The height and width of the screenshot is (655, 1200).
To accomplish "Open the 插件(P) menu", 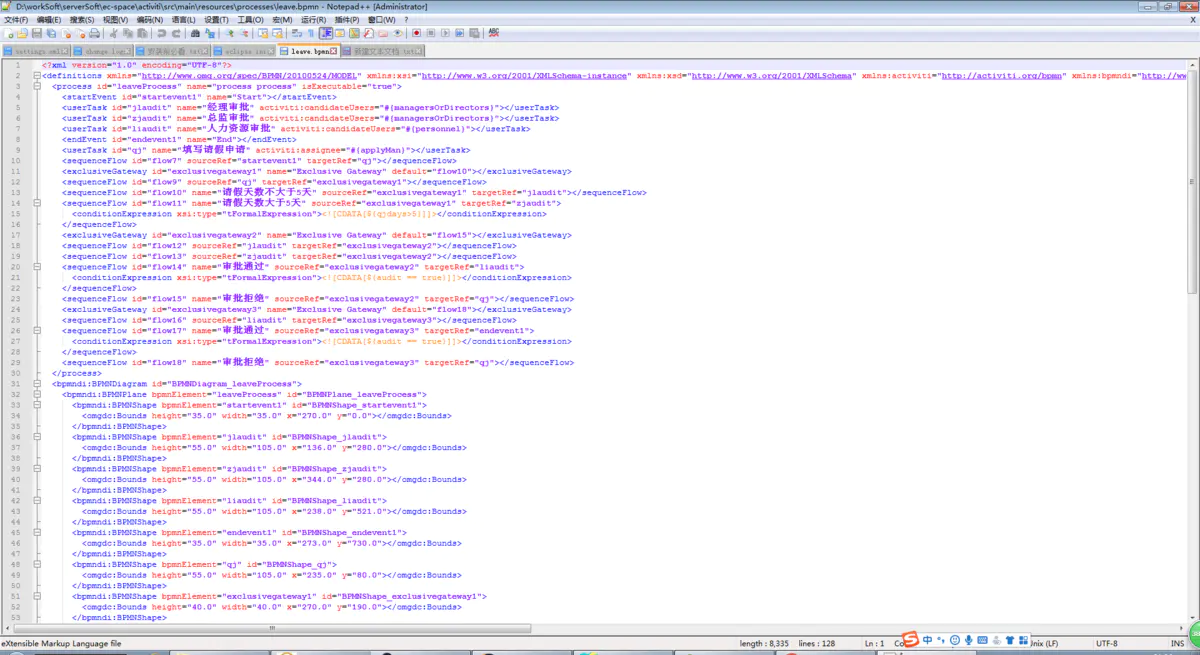I will tap(347, 19).
